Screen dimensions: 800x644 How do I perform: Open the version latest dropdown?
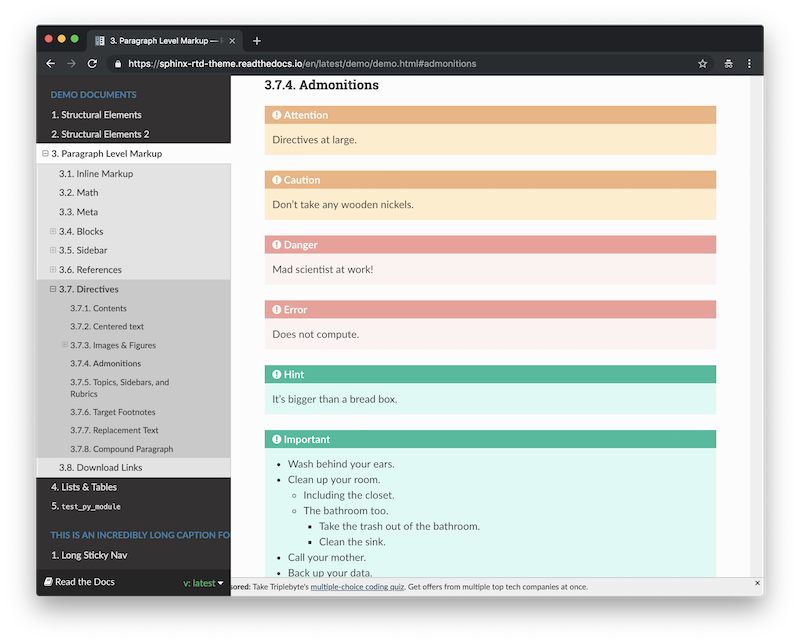(x=204, y=583)
